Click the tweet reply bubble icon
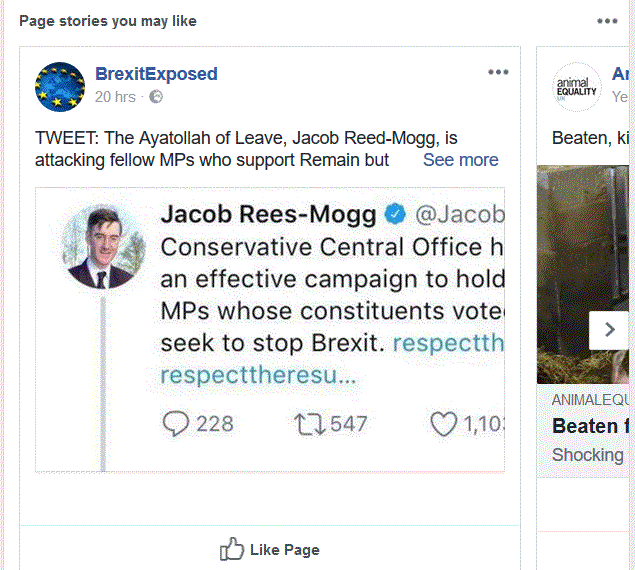 [175, 424]
